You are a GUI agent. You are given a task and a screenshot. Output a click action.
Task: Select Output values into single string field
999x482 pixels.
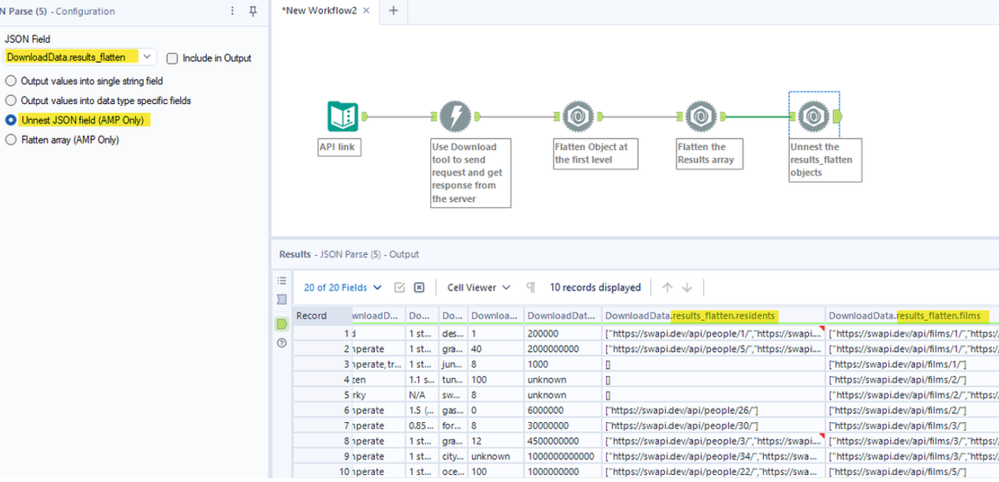tap(11, 82)
